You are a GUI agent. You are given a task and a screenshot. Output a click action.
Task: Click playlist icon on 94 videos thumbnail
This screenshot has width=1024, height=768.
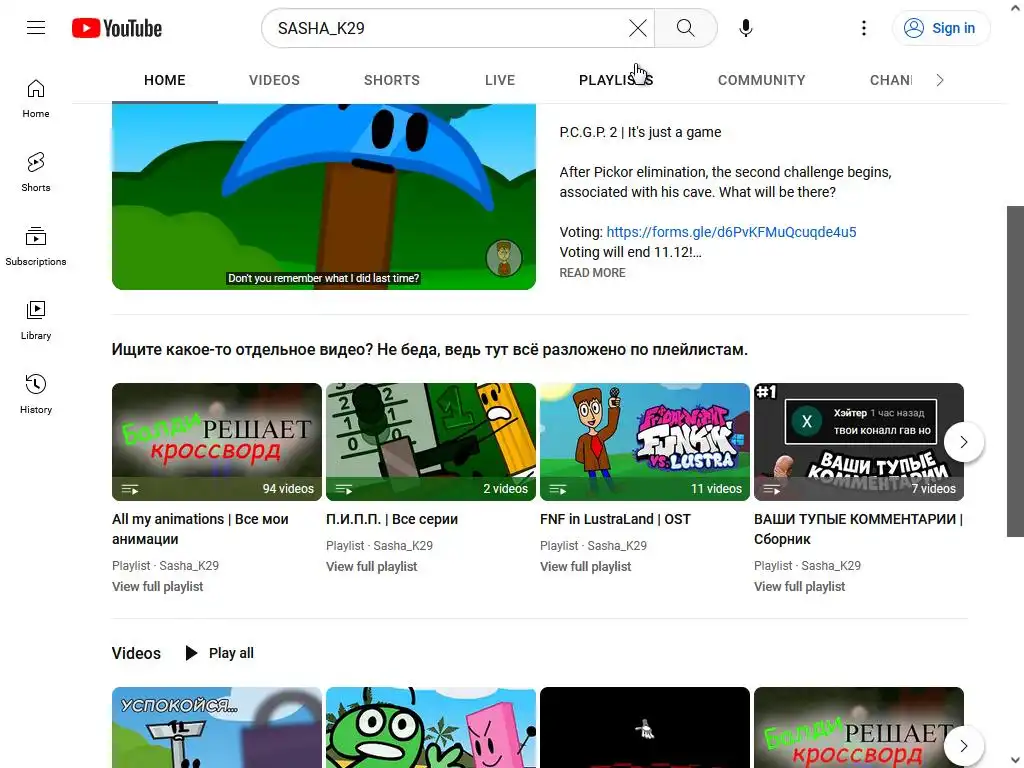[130, 488]
